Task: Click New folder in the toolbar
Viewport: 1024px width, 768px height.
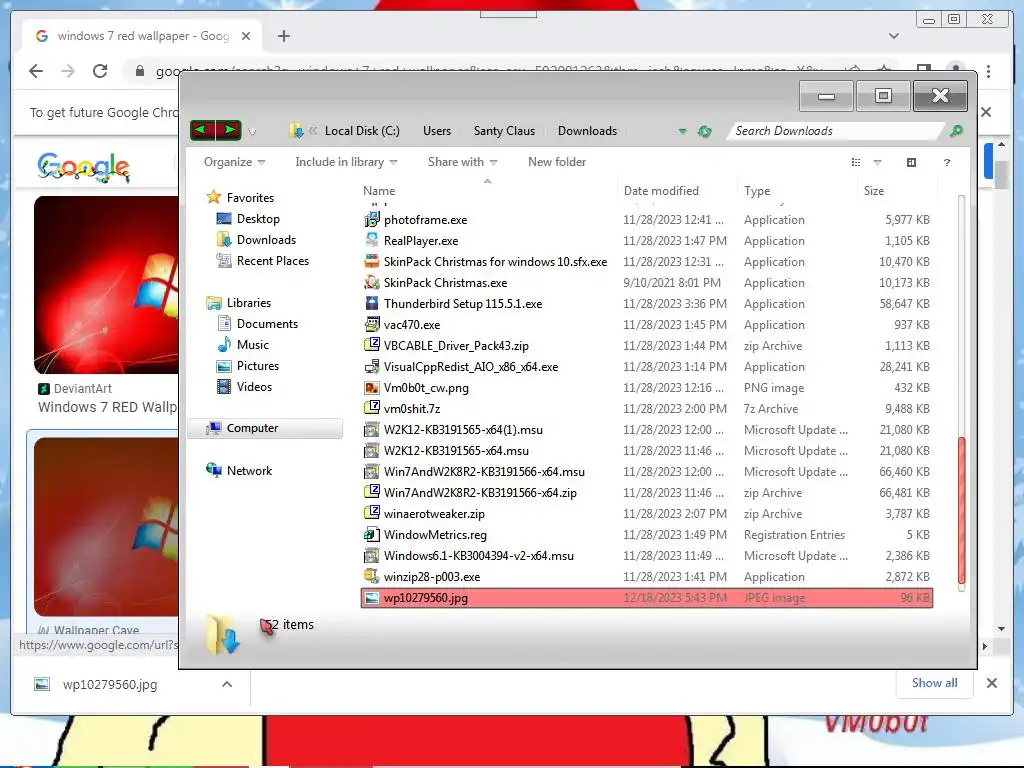Action: pos(556,162)
